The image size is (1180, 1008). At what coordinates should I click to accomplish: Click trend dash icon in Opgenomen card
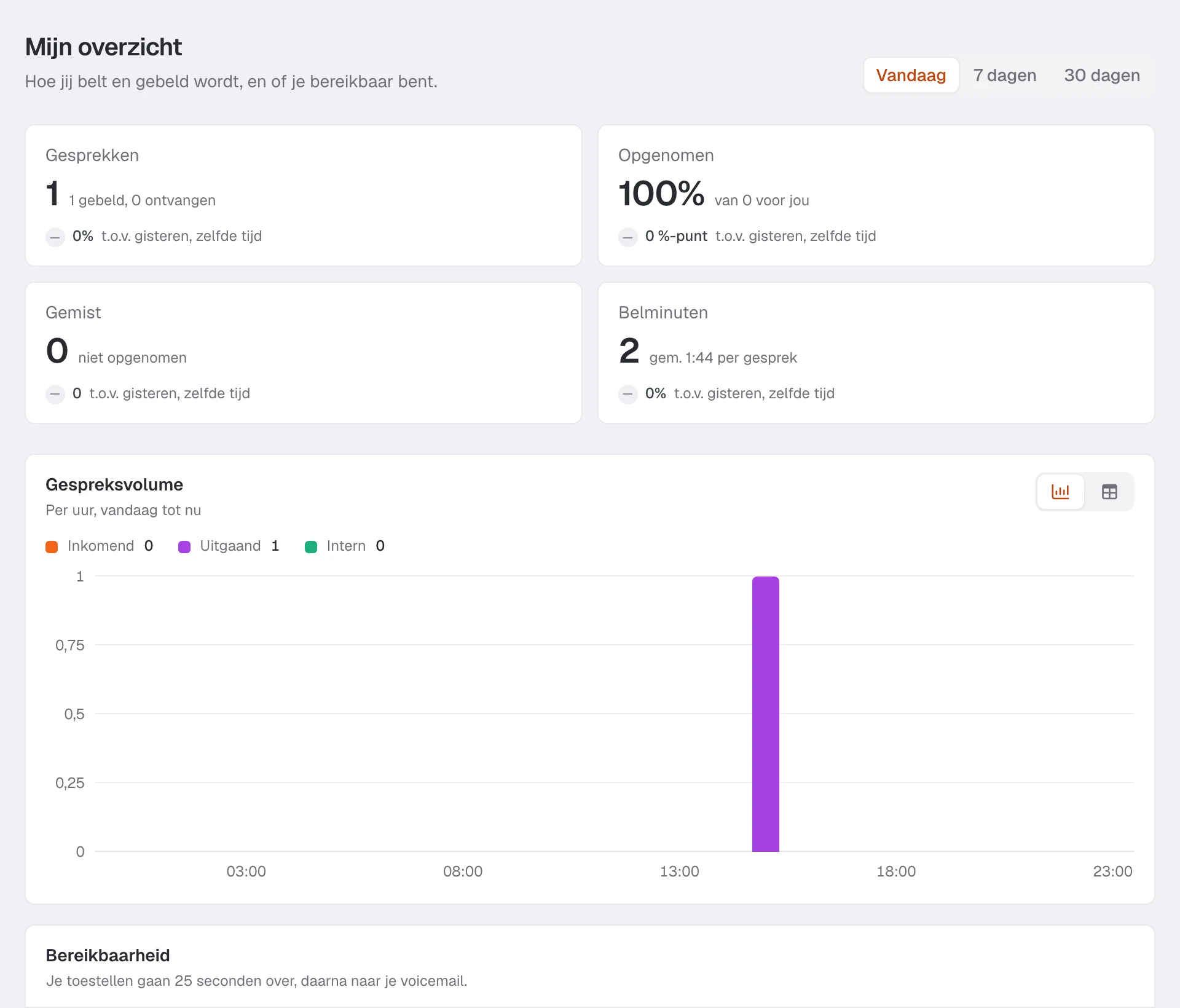coord(627,237)
